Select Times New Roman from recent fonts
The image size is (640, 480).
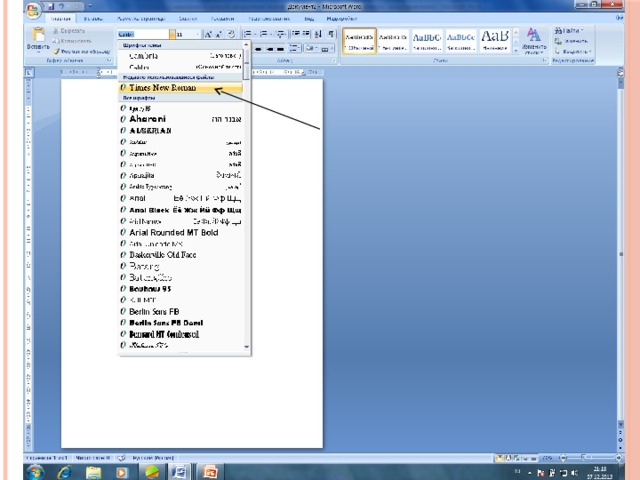tap(181, 88)
